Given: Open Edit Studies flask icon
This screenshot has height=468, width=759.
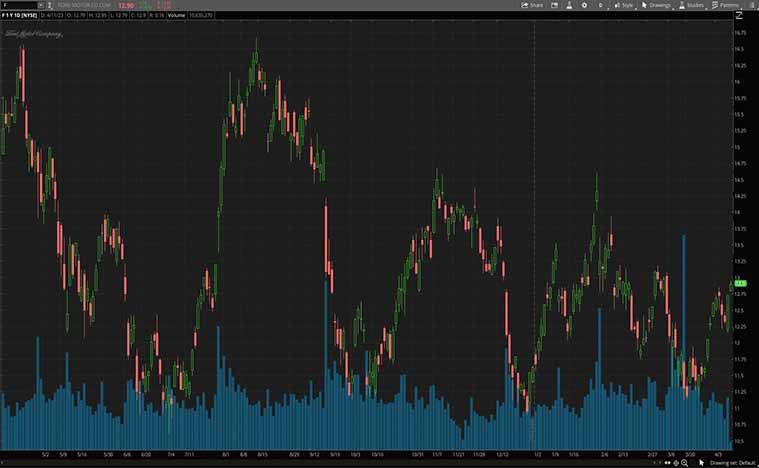Looking at the screenshot, I should (569, 5).
